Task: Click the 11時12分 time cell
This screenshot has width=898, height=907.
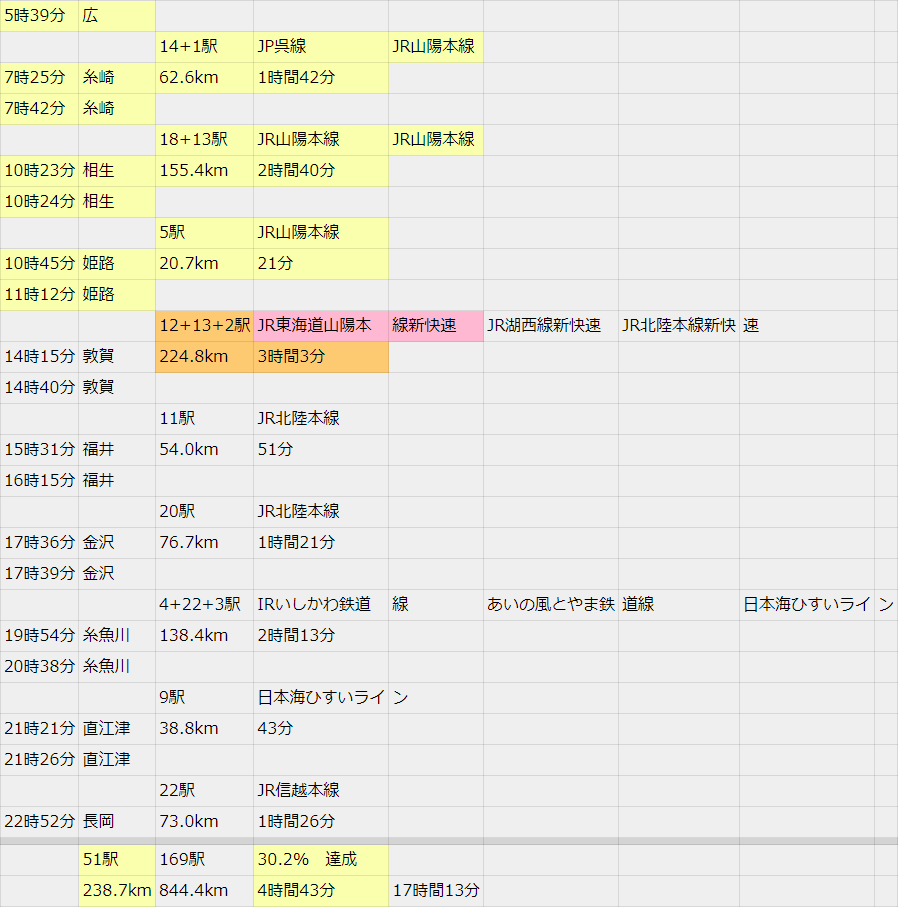Action: tap(39, 295)
